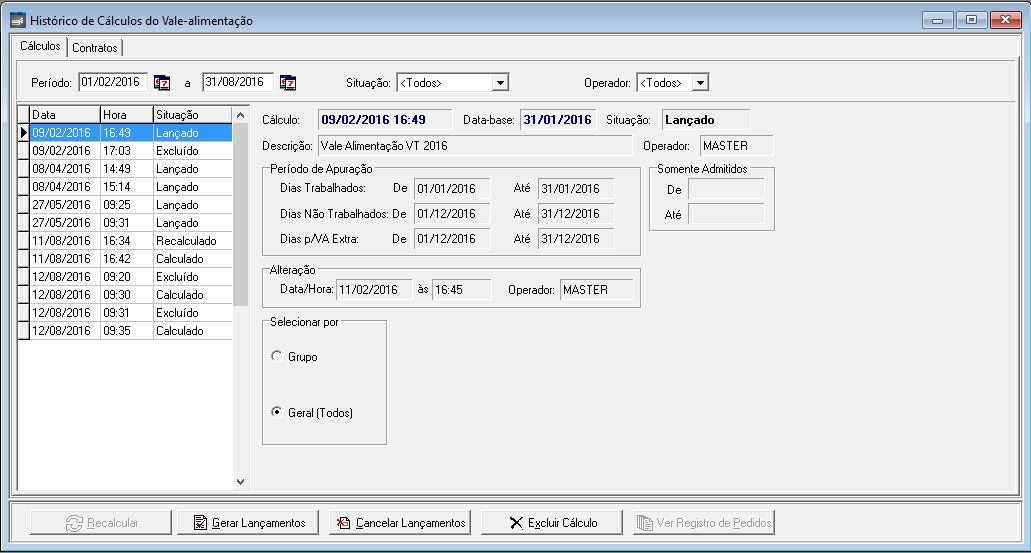Image resolution: width=1031 pixels, height=553 pixels.
Task: Expand the Operador dropdown
Action: click(700, 82)
